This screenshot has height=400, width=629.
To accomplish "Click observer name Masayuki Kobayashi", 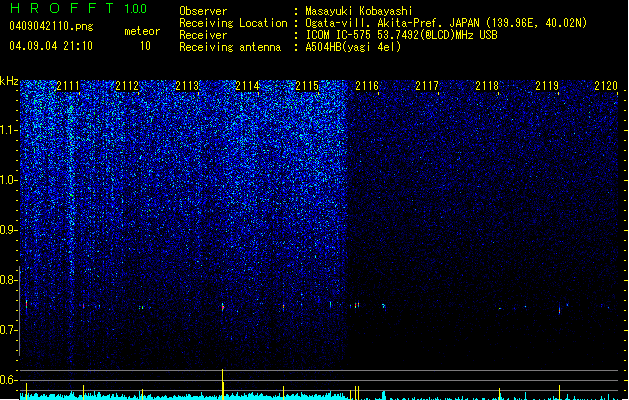I will point(359,11).
